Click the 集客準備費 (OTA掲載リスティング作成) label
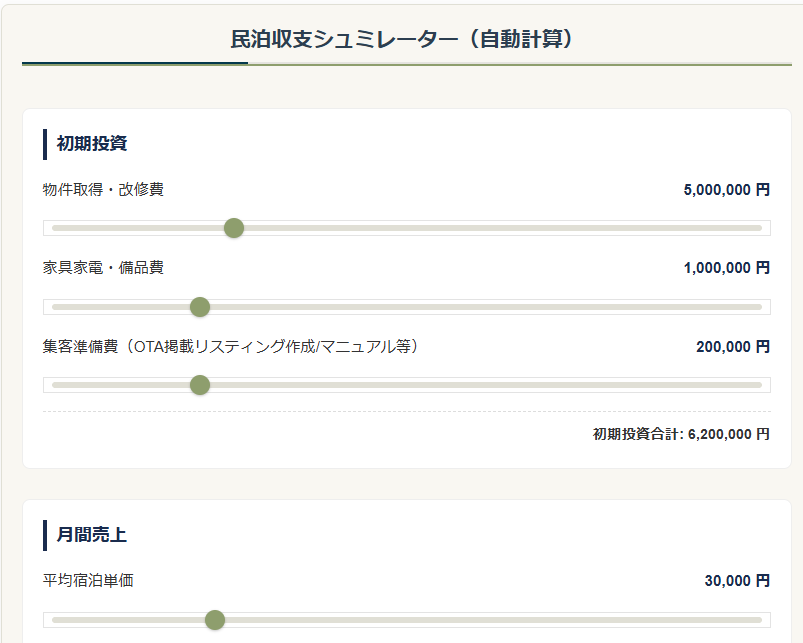Screen dimensions: 803x643 click(230, 347)
